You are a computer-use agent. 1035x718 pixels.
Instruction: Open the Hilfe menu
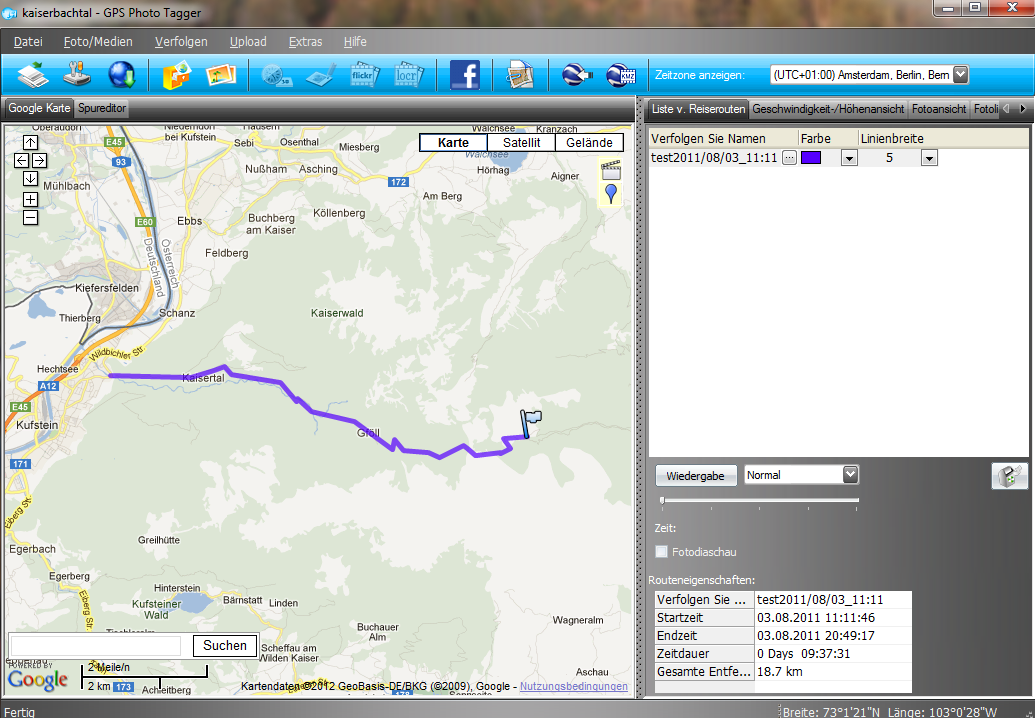[x=355, y=42]
